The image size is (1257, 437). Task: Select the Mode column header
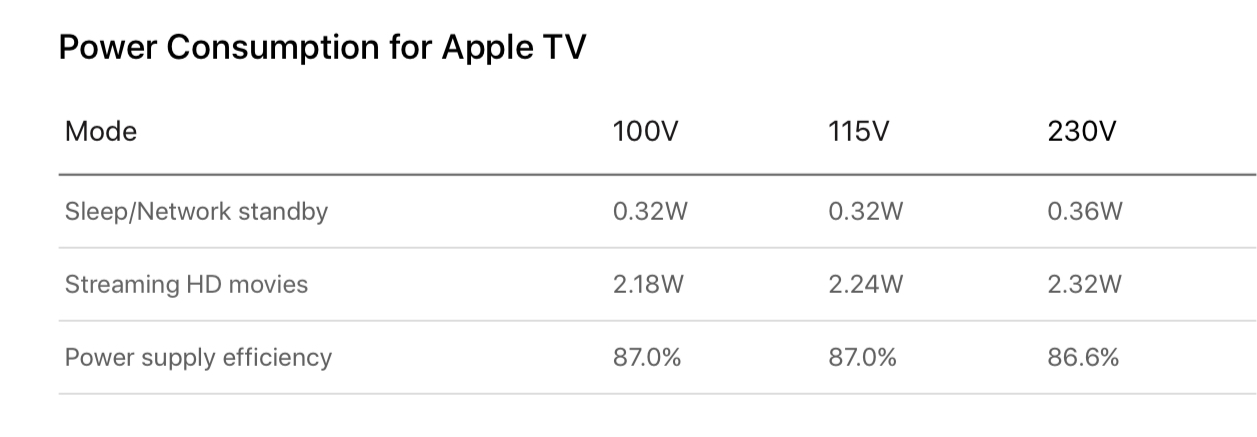click(101, 131)
